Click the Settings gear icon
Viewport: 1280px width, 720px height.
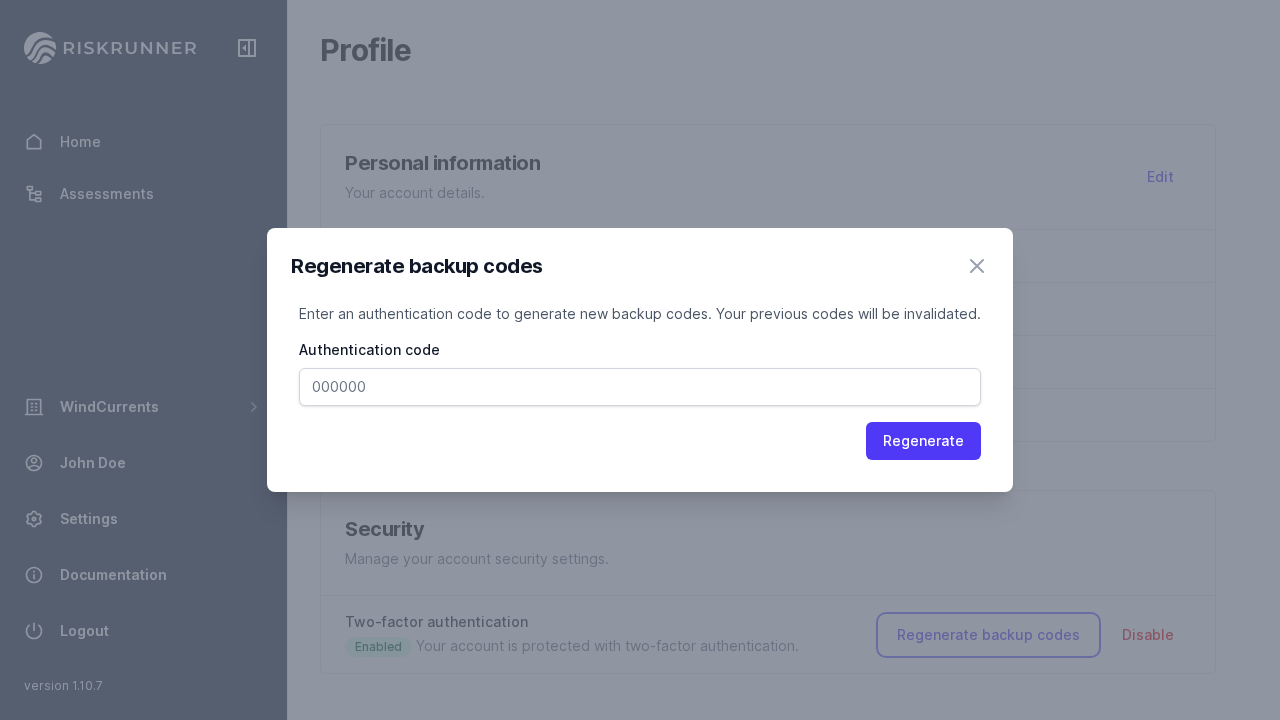[x=34, y=519]
